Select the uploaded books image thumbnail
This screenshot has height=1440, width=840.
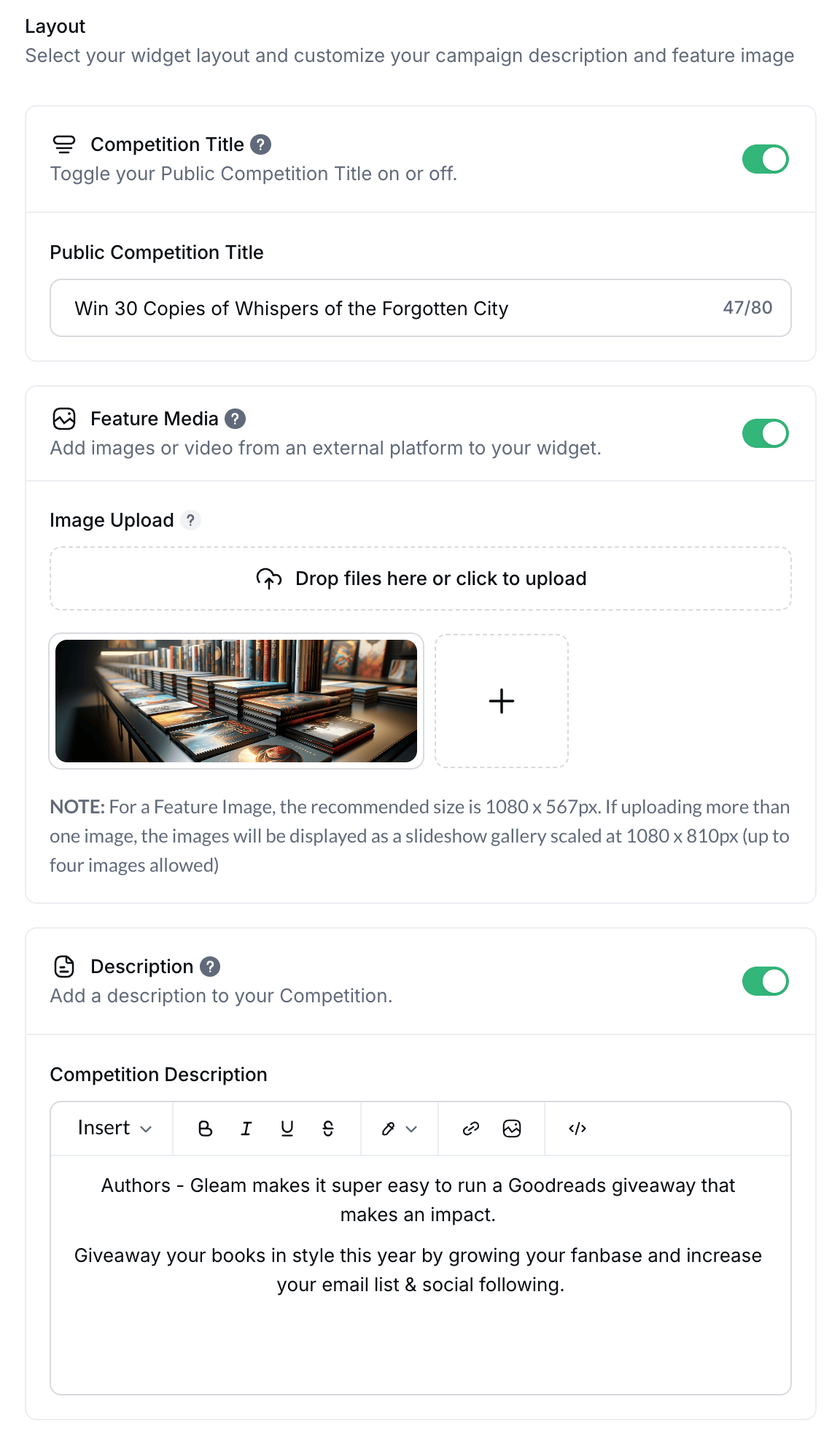[x=236, y=701]
